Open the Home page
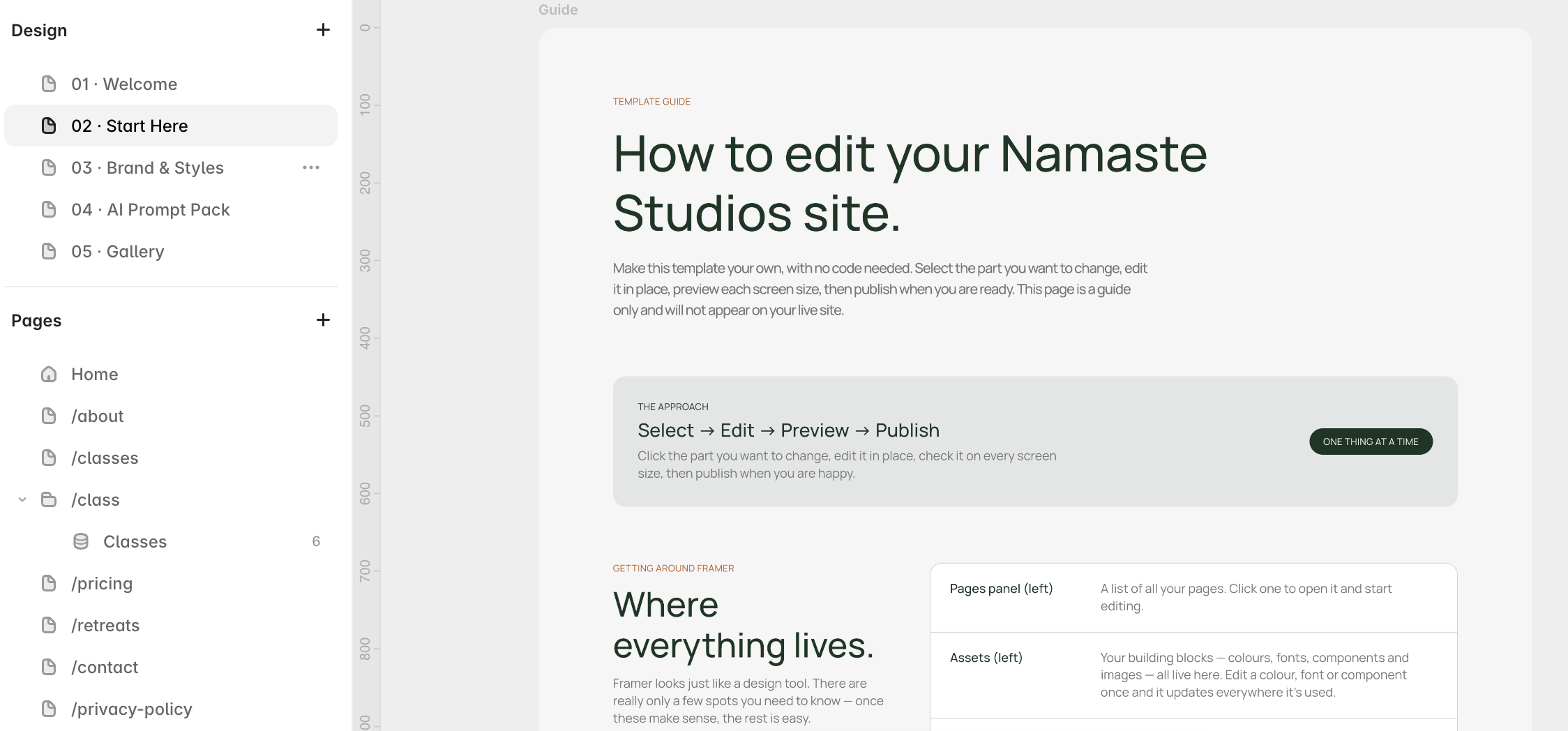The width and height of the screenshot is (1568, 731). (x=171, y=374)
